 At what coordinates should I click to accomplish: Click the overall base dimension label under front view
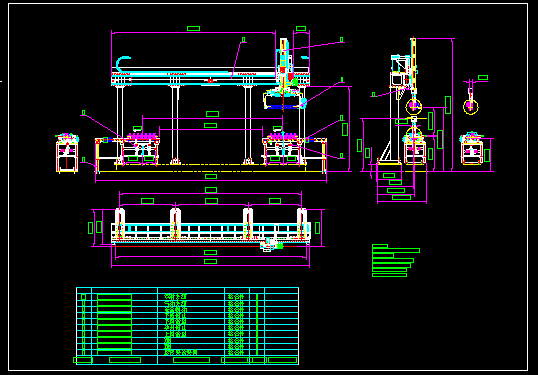[x=211, y=176]
